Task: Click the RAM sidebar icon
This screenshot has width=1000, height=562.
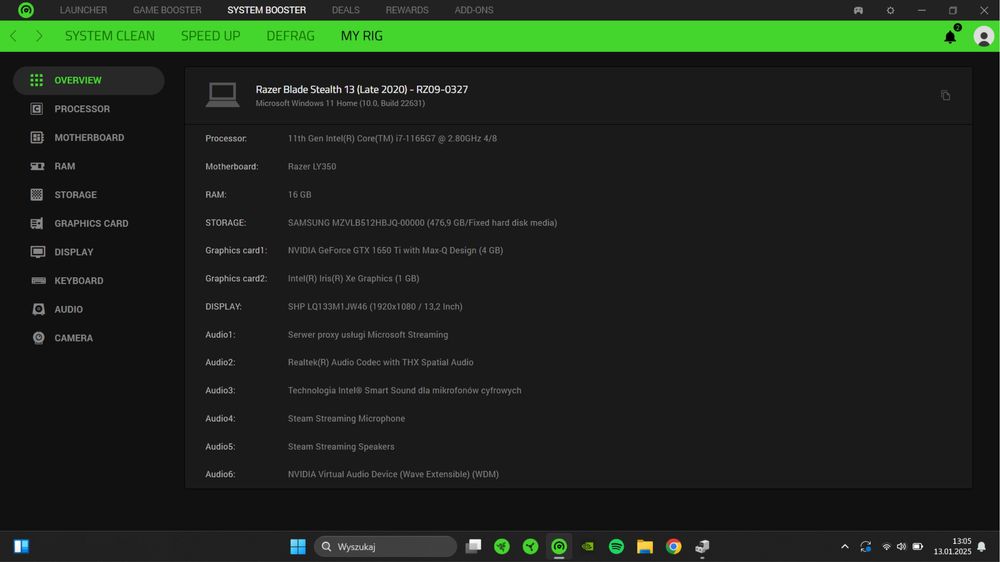Action: coord(37,166)
